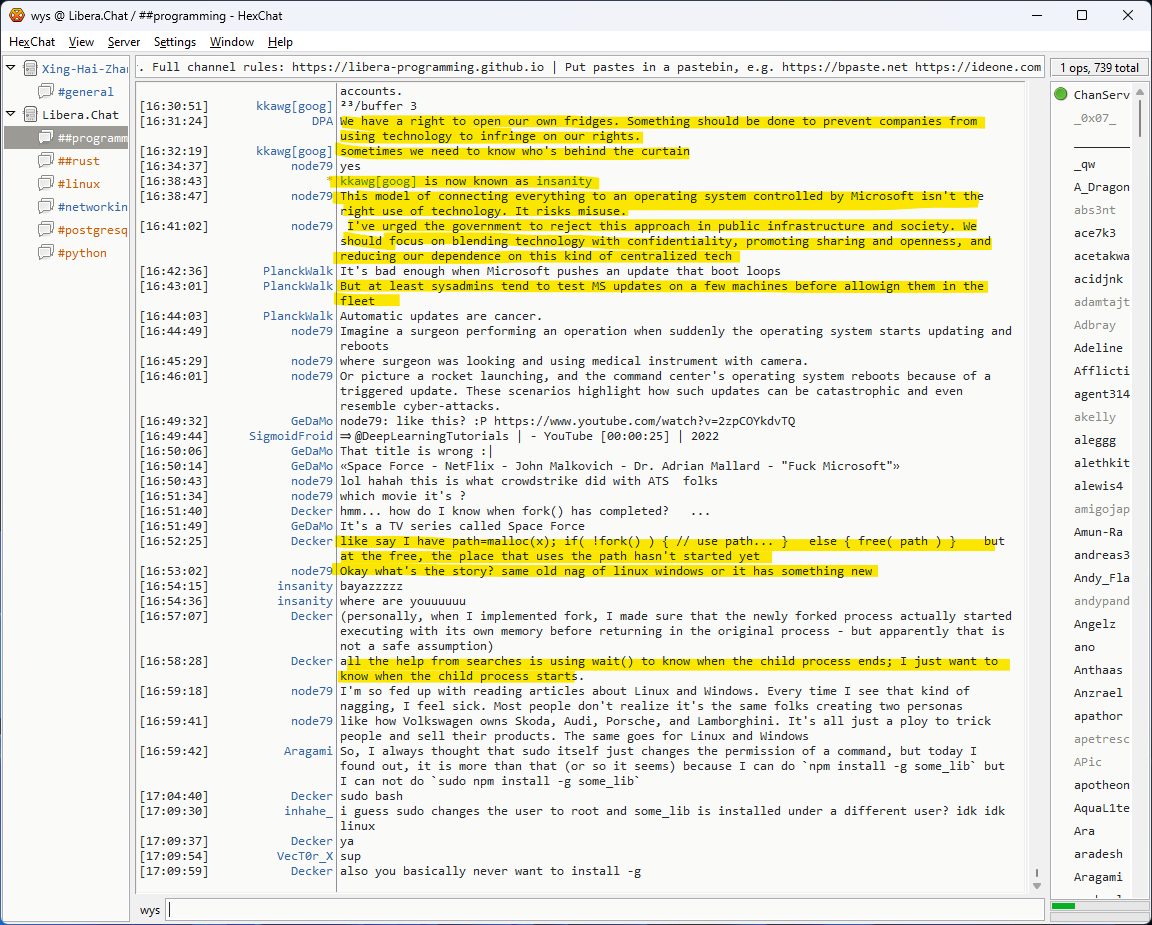
Task: Select Aragami in the user list
Action: [x=1096, y=877]
